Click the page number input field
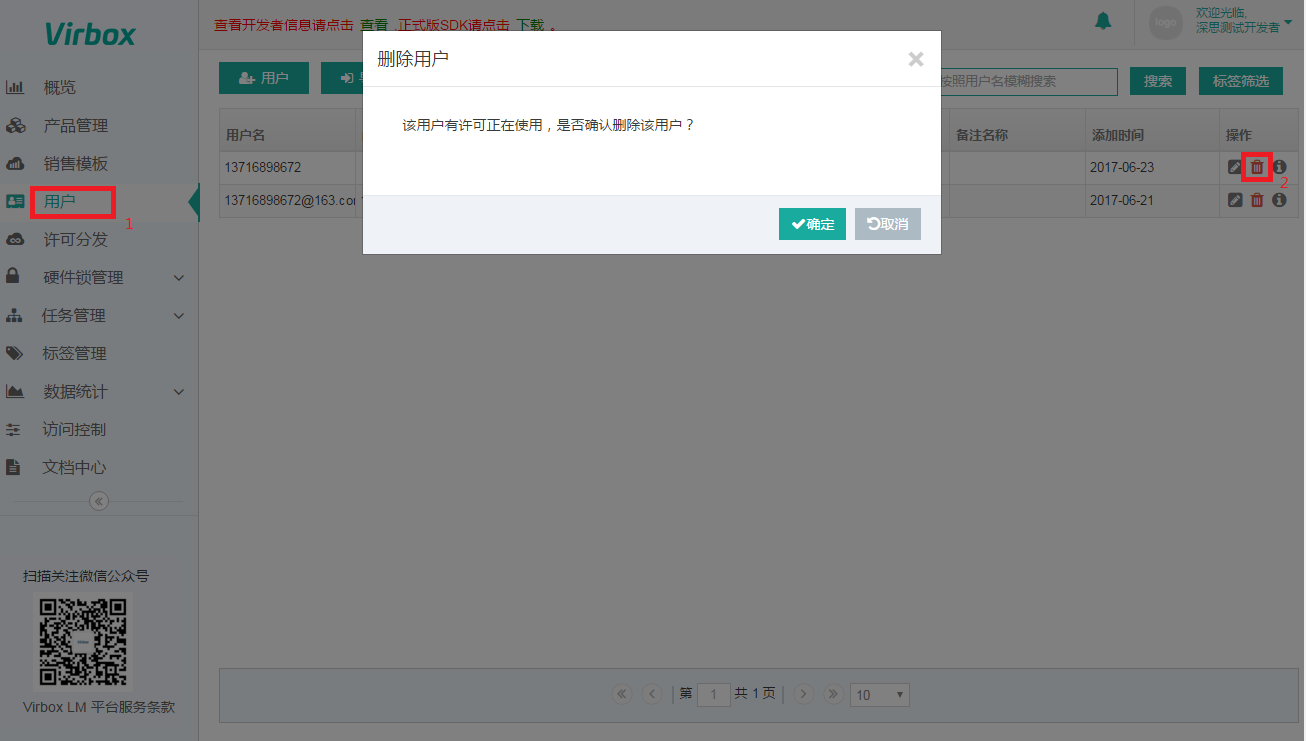 714,694
